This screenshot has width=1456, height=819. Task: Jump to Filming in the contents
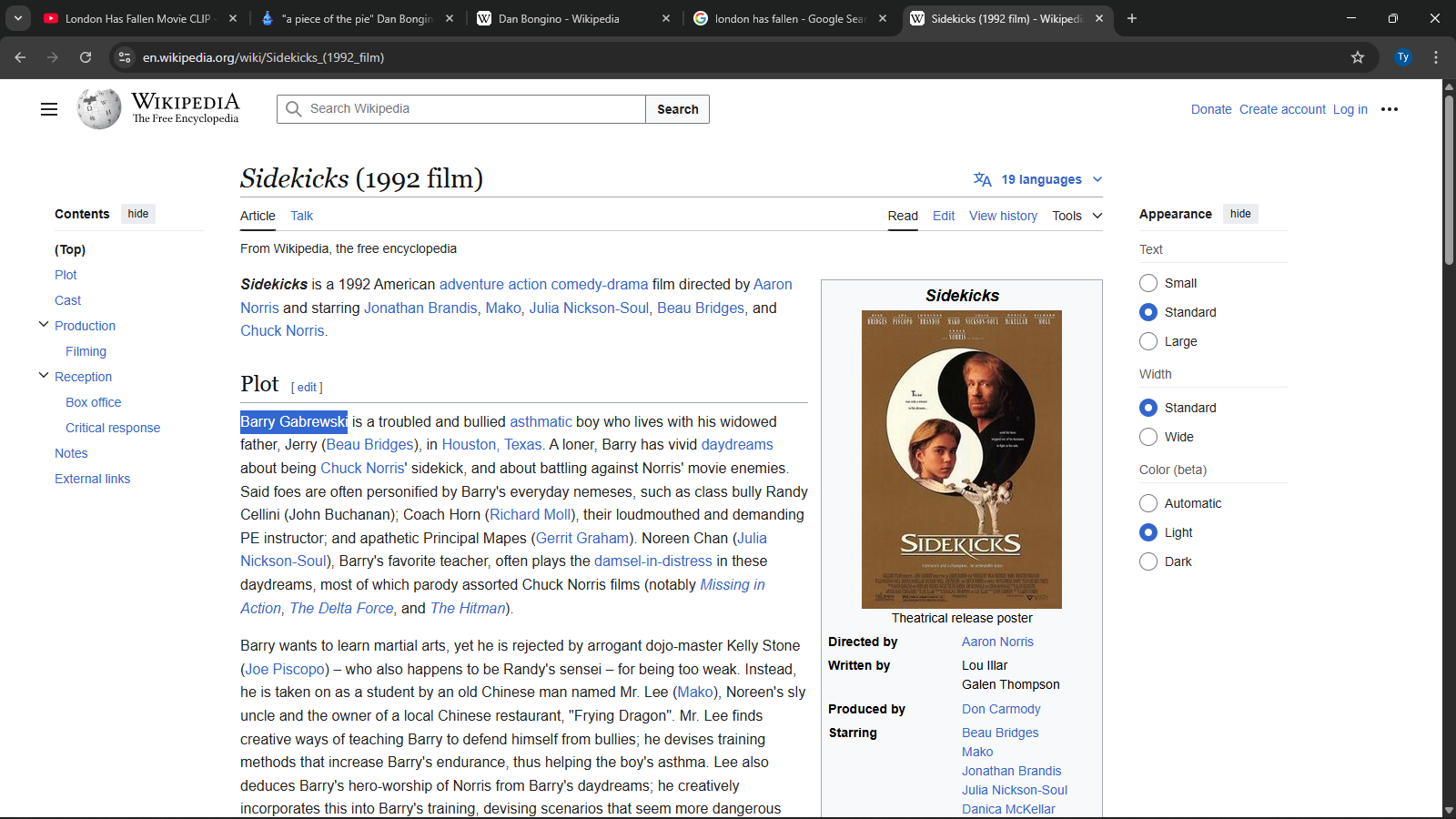86,351
